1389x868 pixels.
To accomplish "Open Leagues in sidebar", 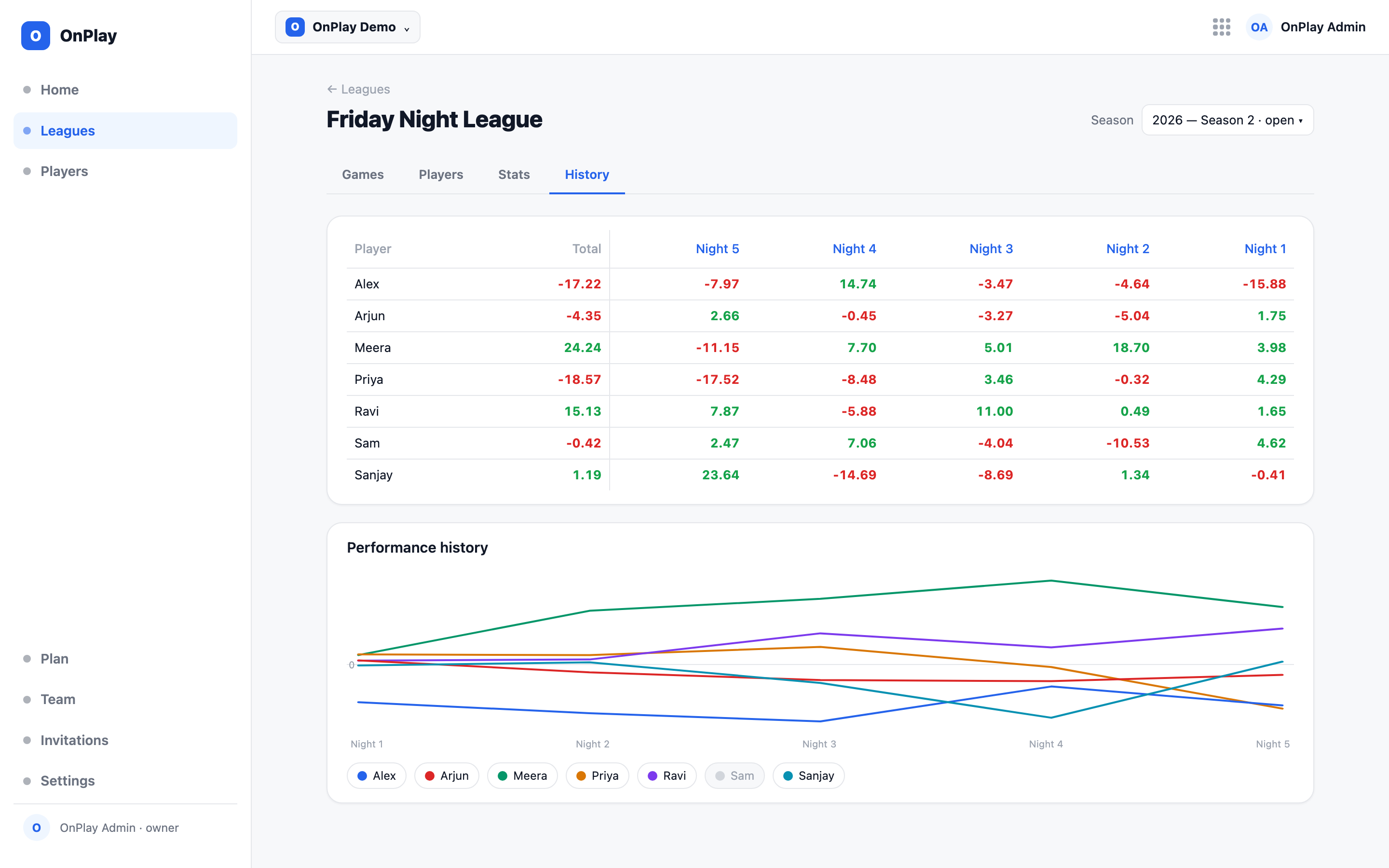I will 125,131.
